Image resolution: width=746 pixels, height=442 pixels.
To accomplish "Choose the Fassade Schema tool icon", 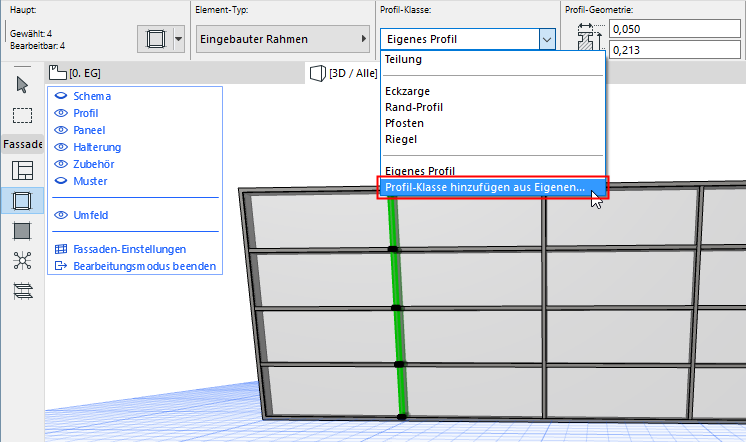I will (22, 170).
